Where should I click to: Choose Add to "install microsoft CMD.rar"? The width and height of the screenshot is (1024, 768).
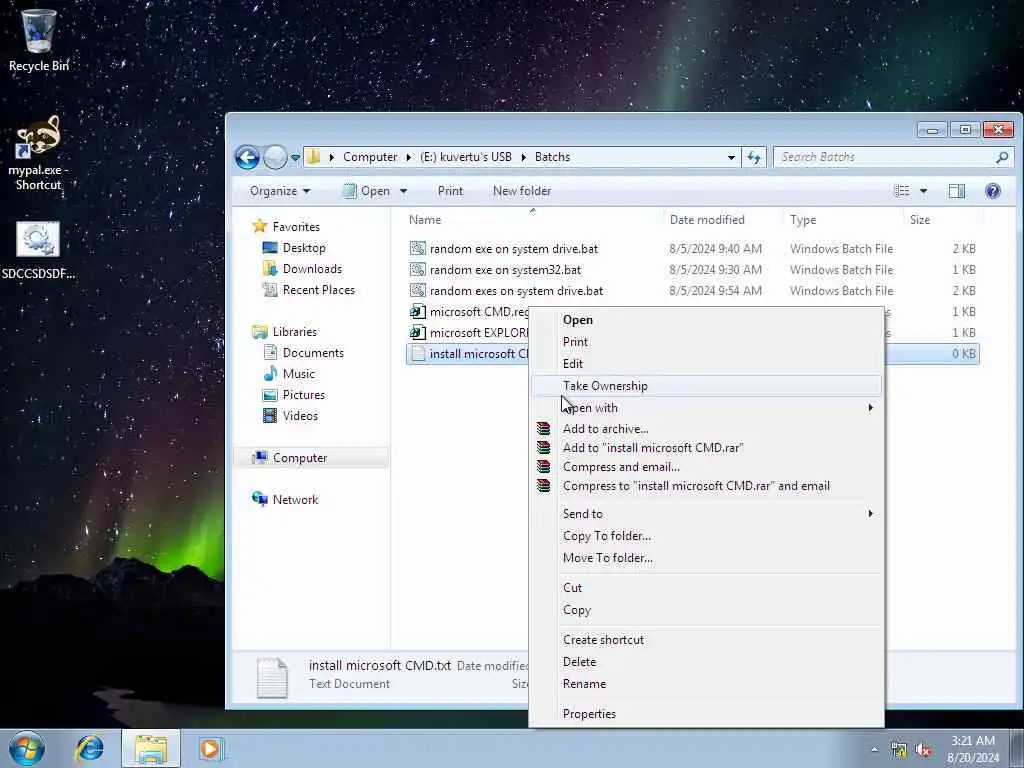tap(706, 448)
